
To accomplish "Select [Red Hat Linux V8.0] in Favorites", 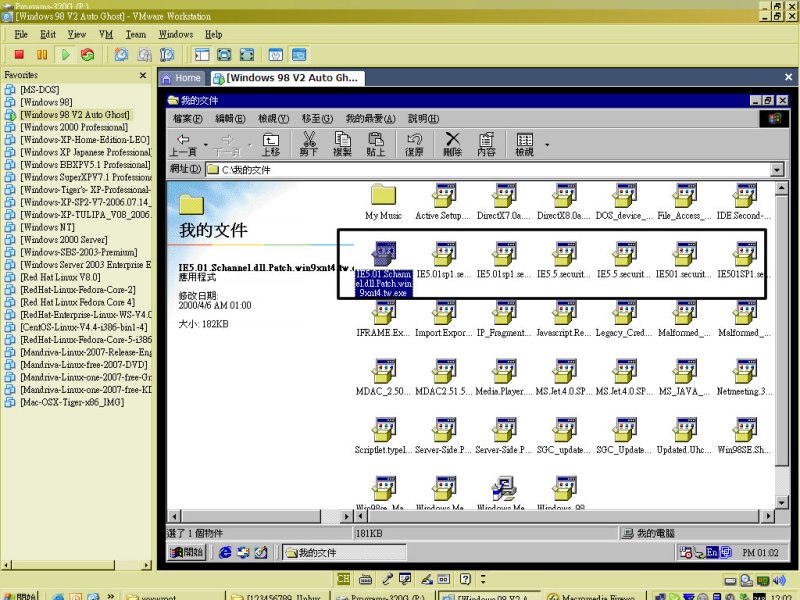I will tap(60, 277).
